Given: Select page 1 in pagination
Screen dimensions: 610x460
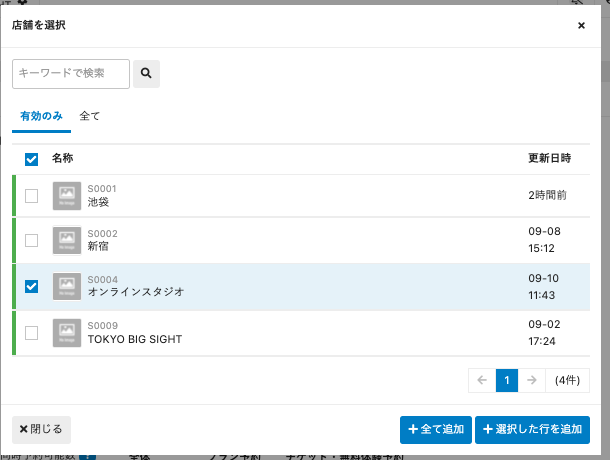Looking at the screenshot, I should pos(507,380).
